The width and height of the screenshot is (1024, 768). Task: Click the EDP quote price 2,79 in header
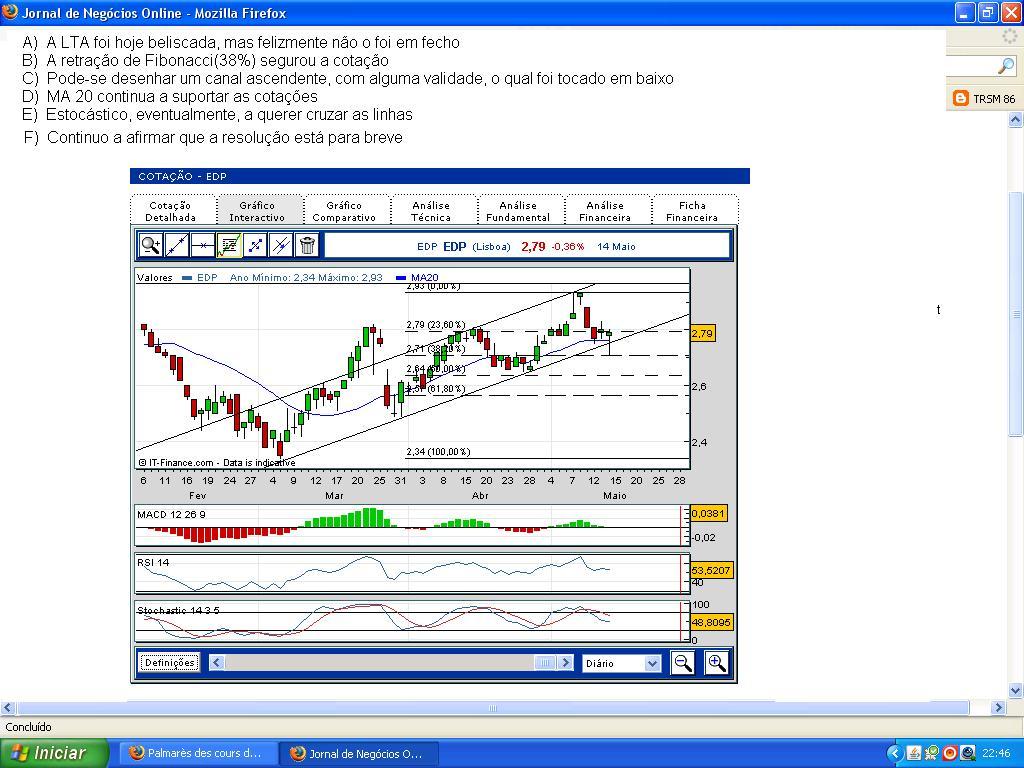533,246
